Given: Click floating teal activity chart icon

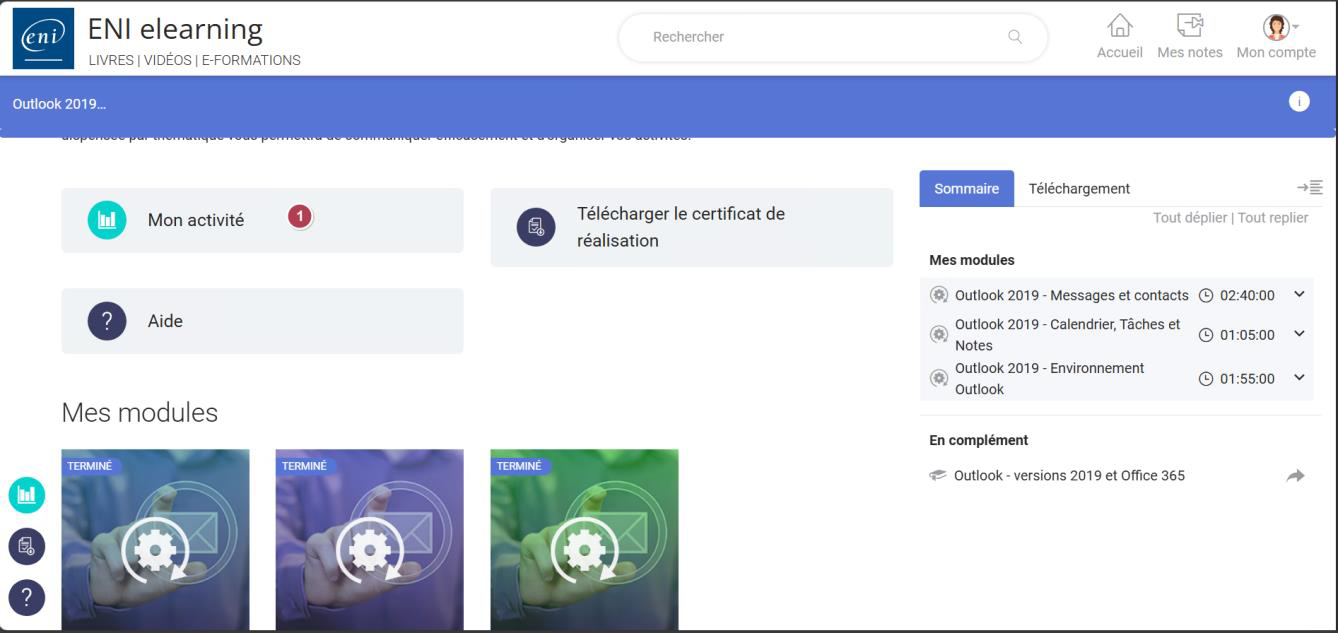Looking at the screenshot, I should point(27,495).
